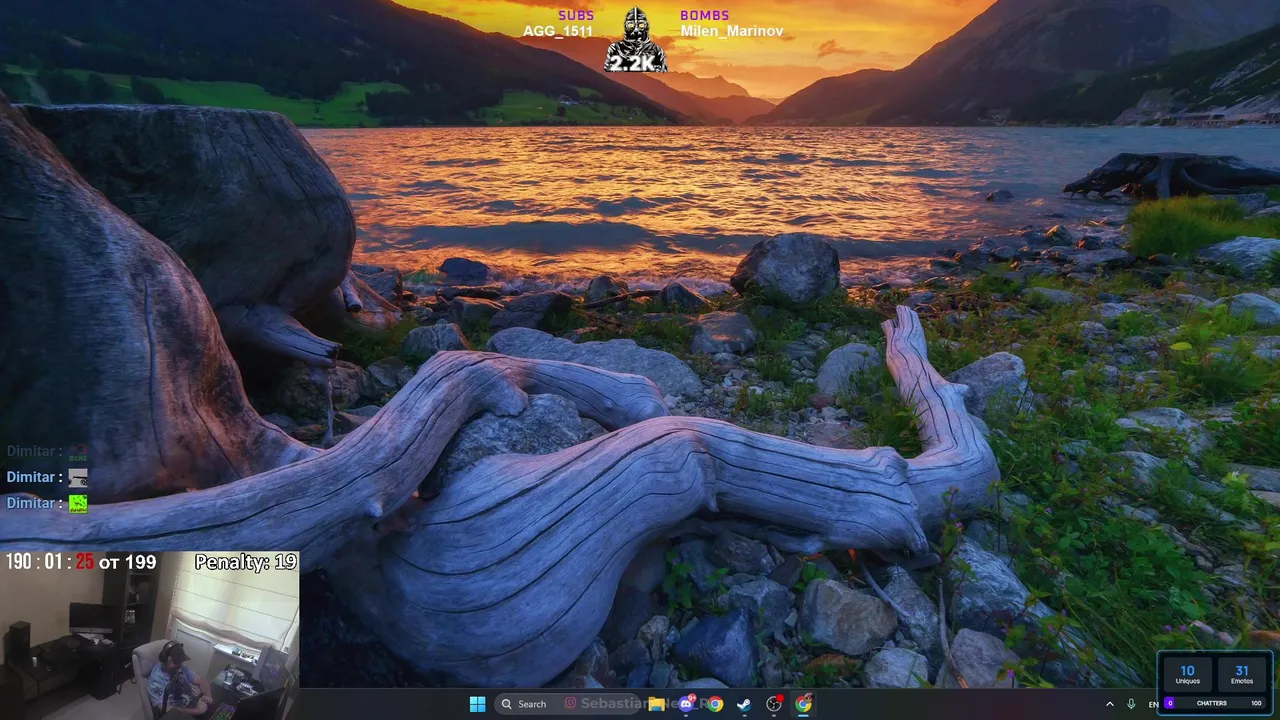Click the bombs name Milen_Marinov
Image resolution: width=1280 pixels, height=720 pixels.
(732, 31)
